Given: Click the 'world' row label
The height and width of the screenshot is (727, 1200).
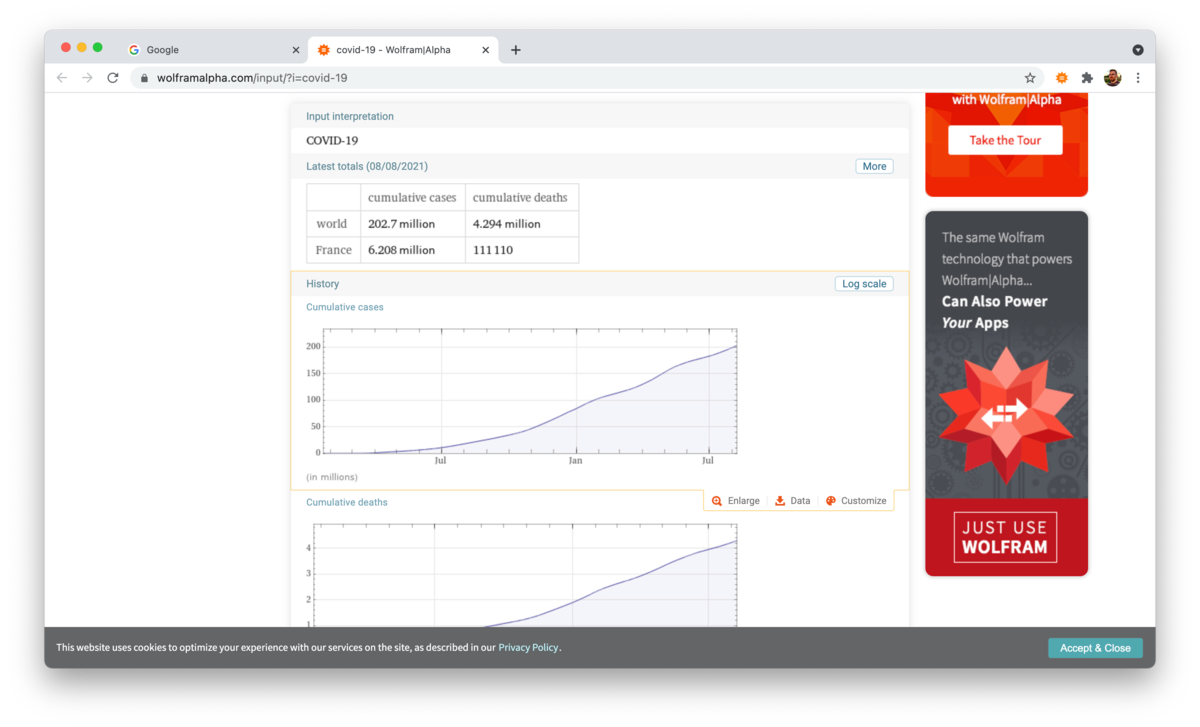Looking at the screenshot, I should (x=332, y=224).
